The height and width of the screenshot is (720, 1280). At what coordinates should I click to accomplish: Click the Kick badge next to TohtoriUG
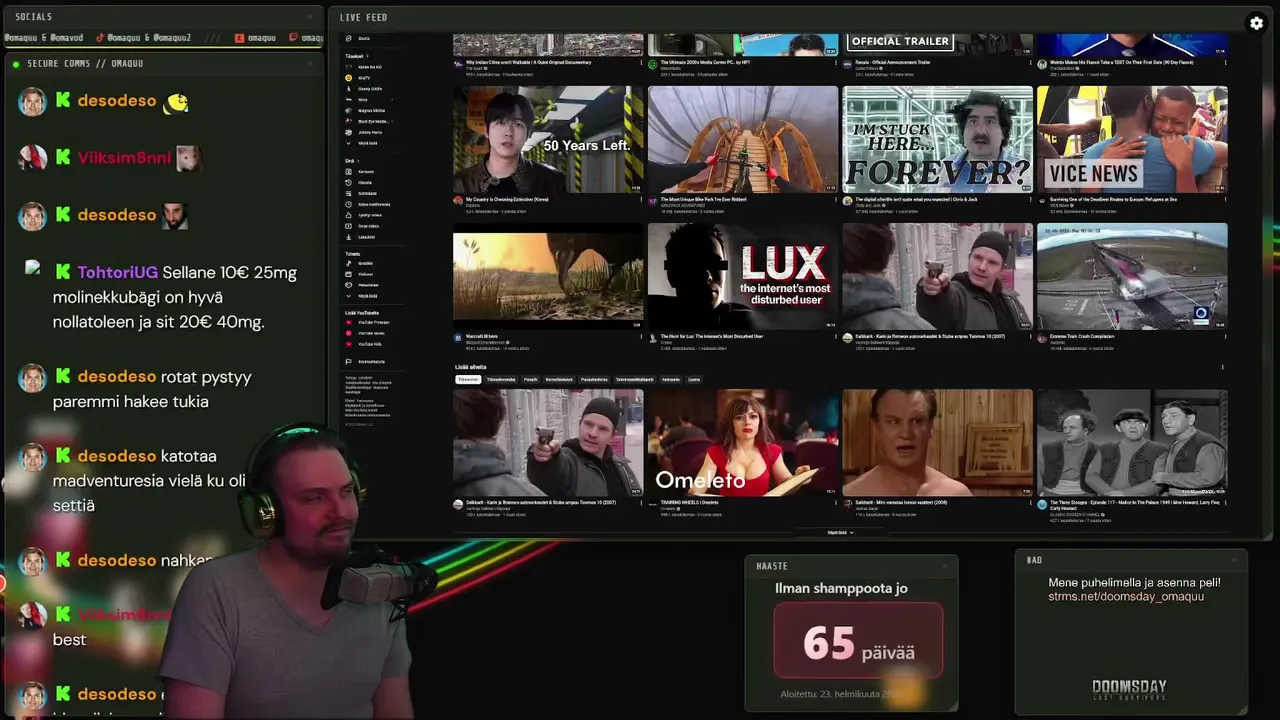63,272
